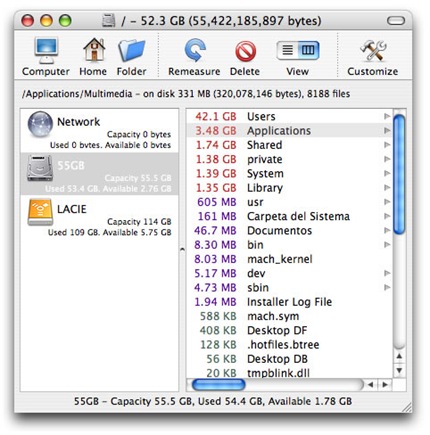Select the 55GB hard disk icon
430x435 pixels.
[x=40, y=168]
